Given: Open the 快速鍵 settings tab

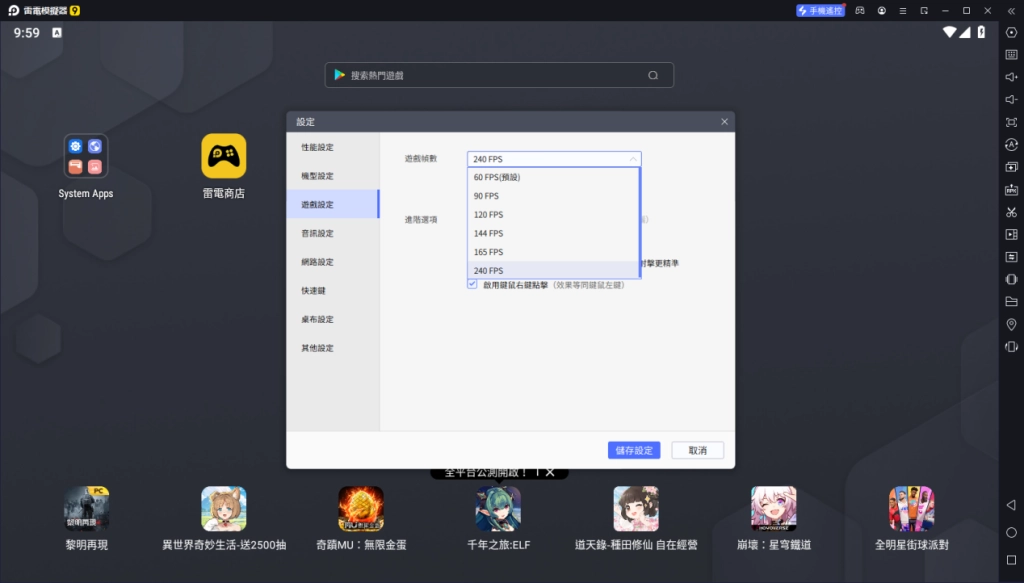Looking at the screenshot, I should [x=314, y=291].
